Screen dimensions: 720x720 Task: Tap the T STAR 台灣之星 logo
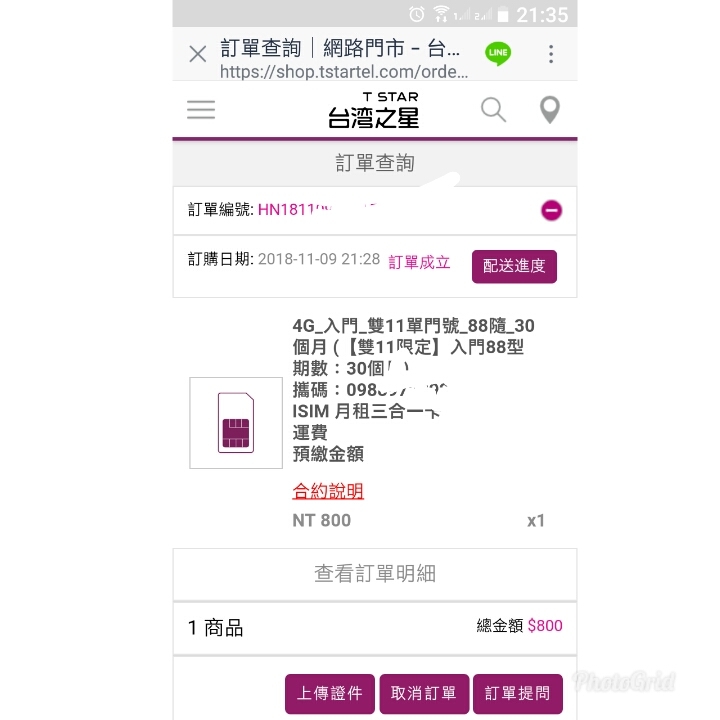click(x=374, y=110)
